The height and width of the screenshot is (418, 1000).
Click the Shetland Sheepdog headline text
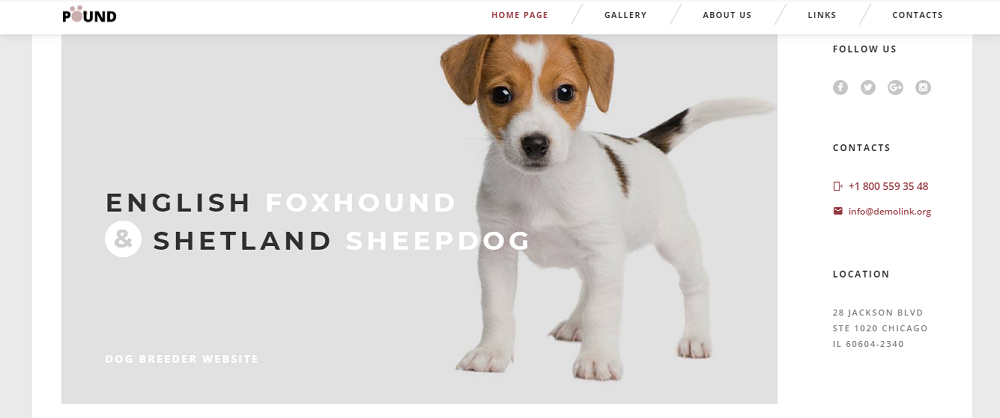pyautogui.click(x=341, y=241)
